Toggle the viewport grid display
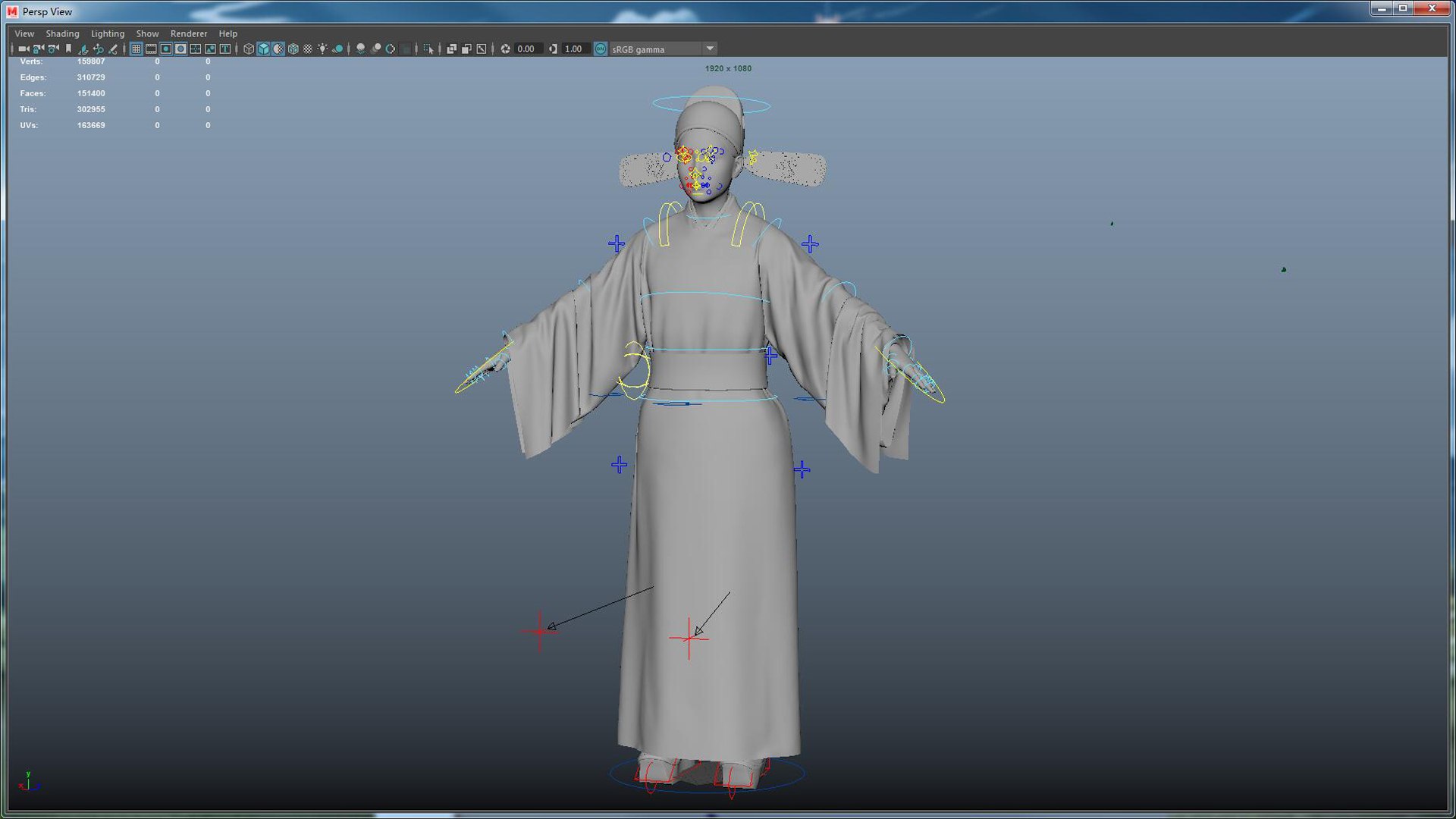 point(136,49)
